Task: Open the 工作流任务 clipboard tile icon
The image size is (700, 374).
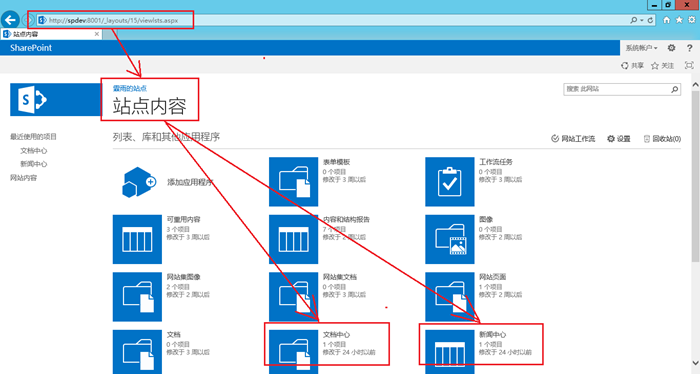Action: (x=450, y=182)
